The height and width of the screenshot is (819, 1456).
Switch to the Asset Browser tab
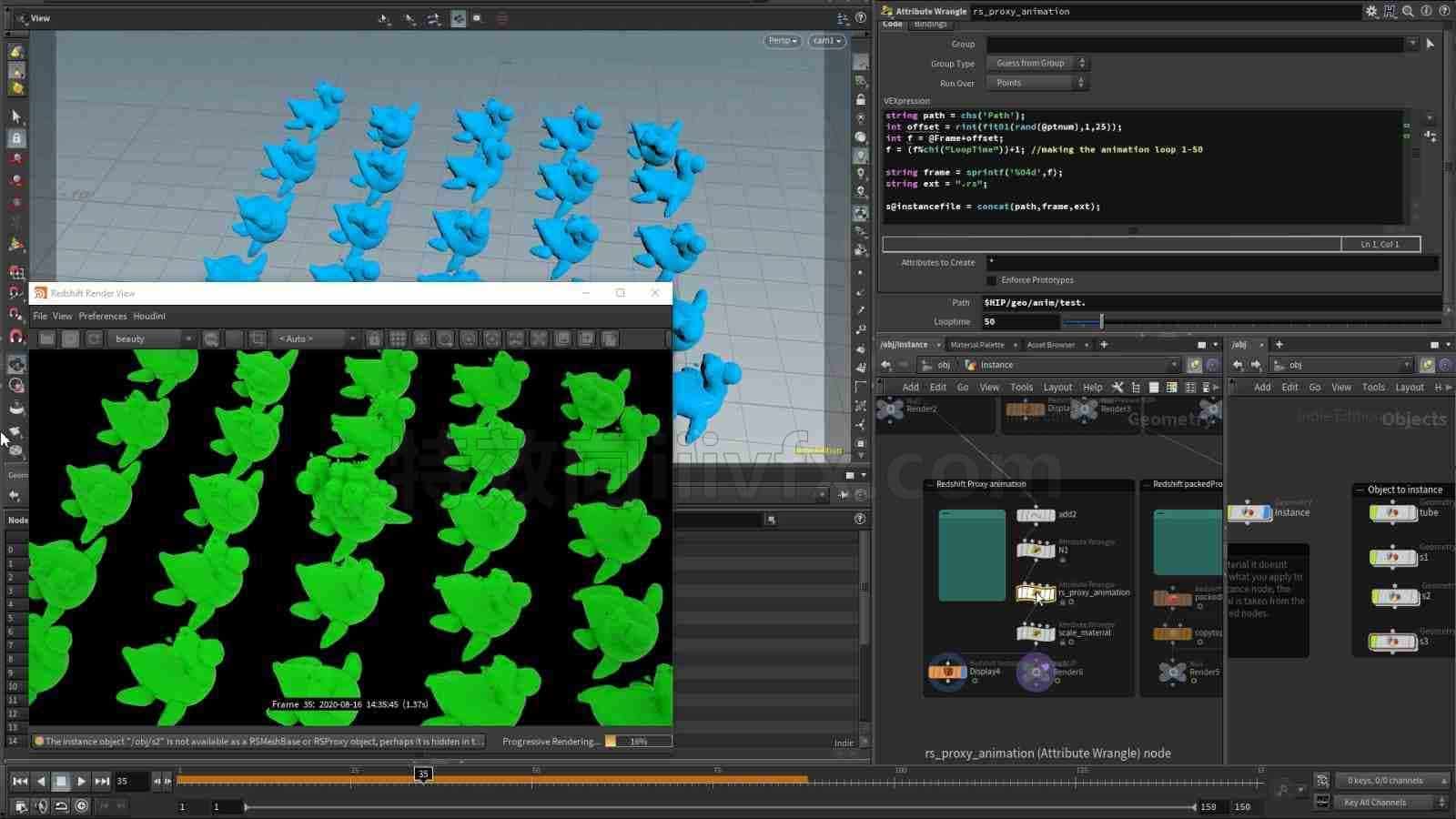pyautogui.click(x=1051, y=345)
